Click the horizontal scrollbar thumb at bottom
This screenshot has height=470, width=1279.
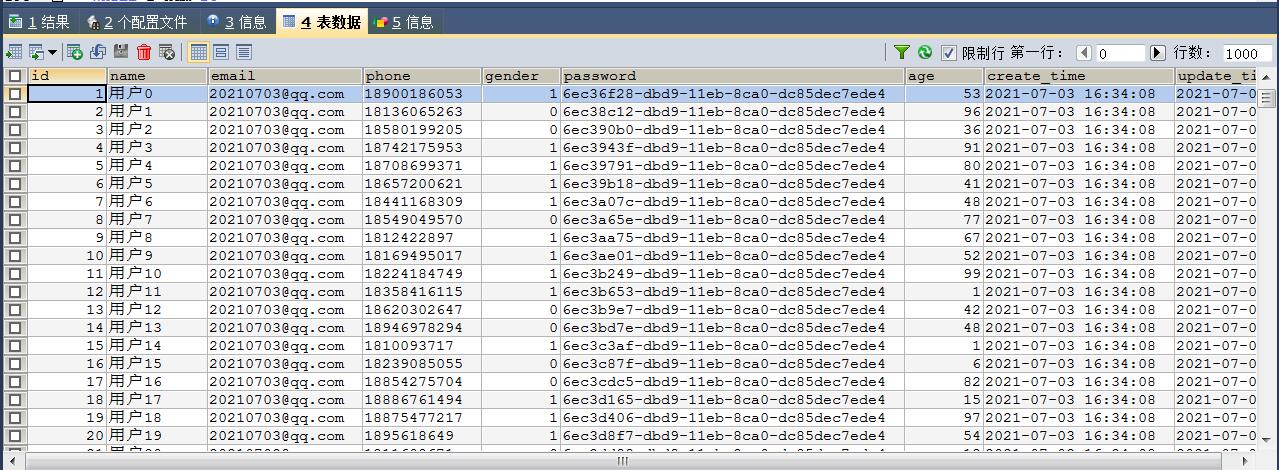click(x=624, y=461)
